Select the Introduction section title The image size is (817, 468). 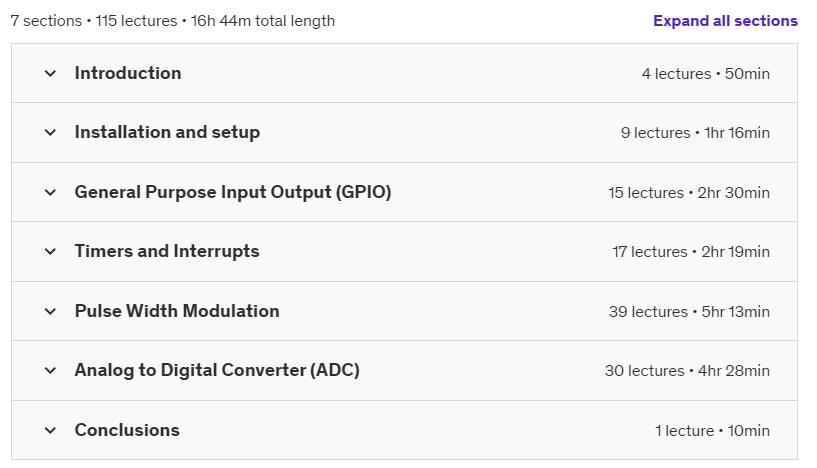coord(128,73)
